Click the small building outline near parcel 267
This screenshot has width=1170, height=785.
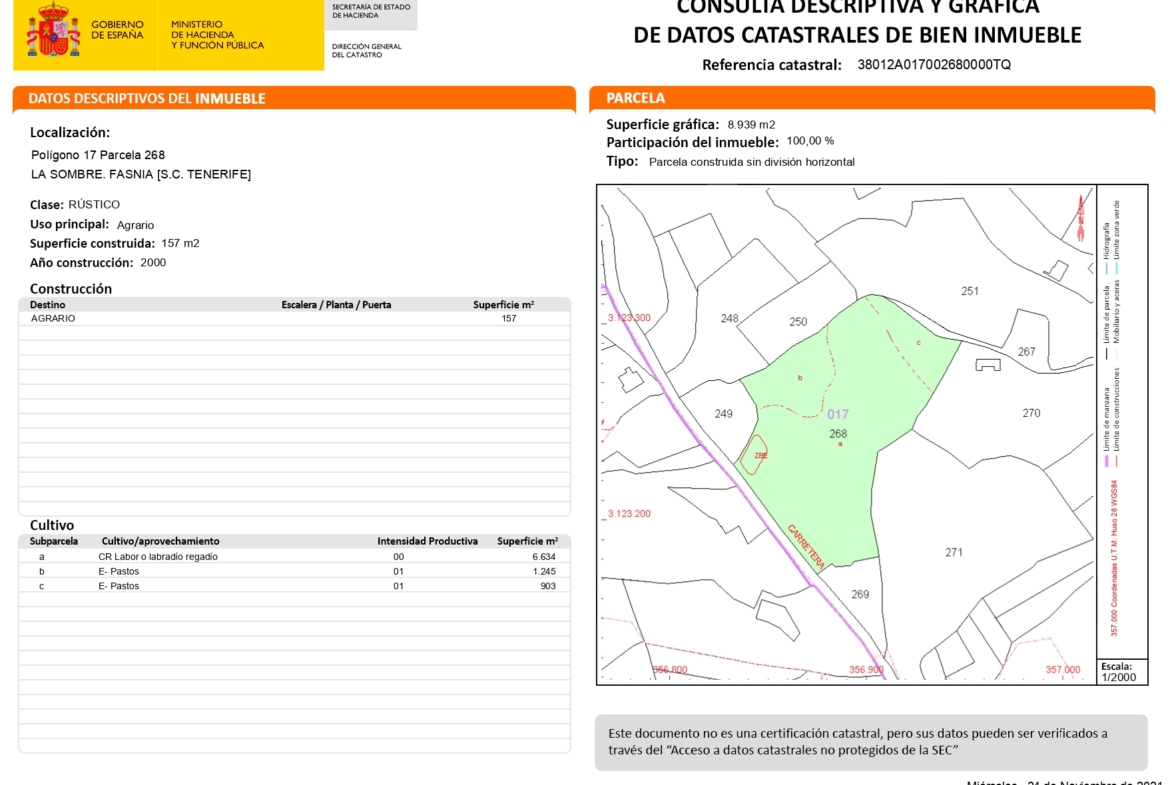coord(987,365)
